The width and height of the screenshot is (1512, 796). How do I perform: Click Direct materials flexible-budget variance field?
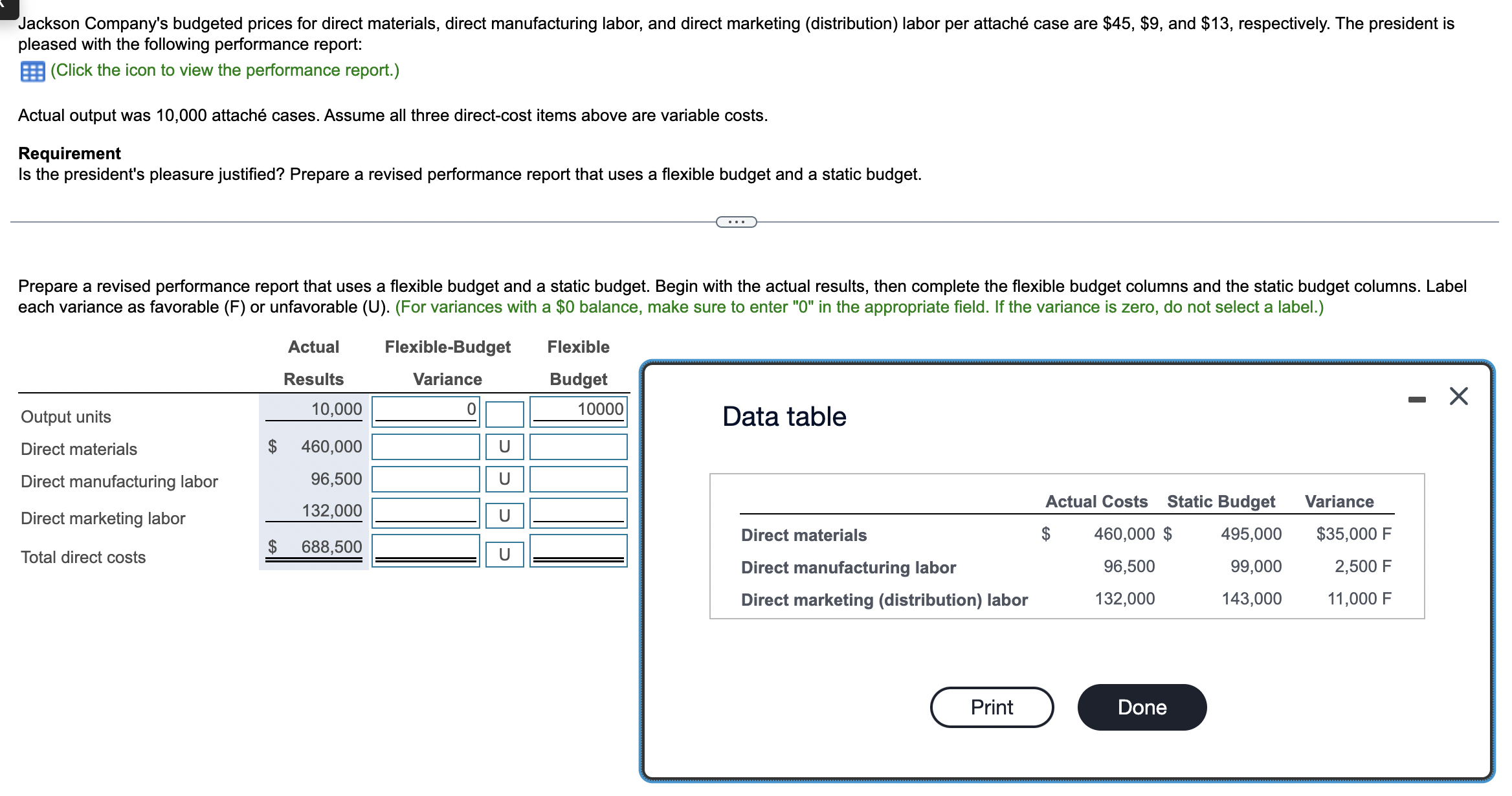coord(425,447)
